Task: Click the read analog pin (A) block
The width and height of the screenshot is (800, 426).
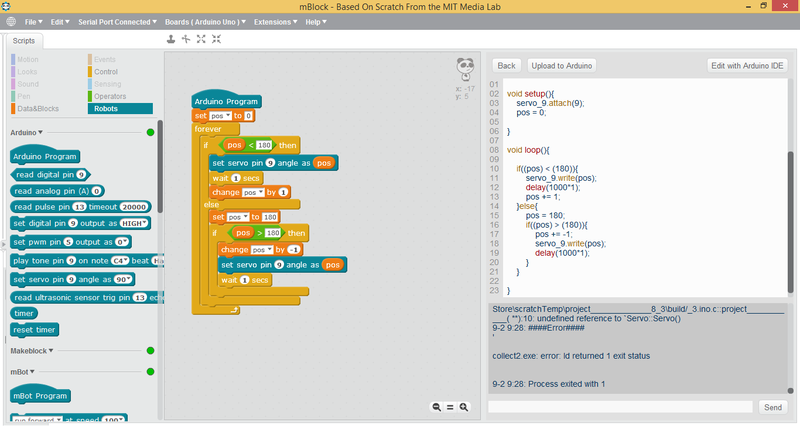Action: [x=57, y=191]
